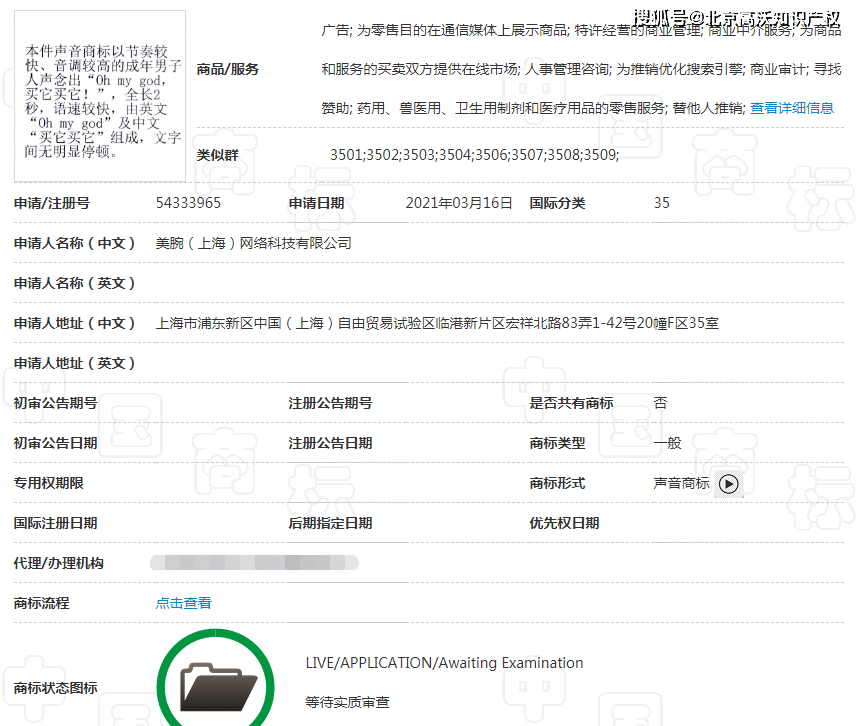Click the sound trademark description image

click(100, 97)
